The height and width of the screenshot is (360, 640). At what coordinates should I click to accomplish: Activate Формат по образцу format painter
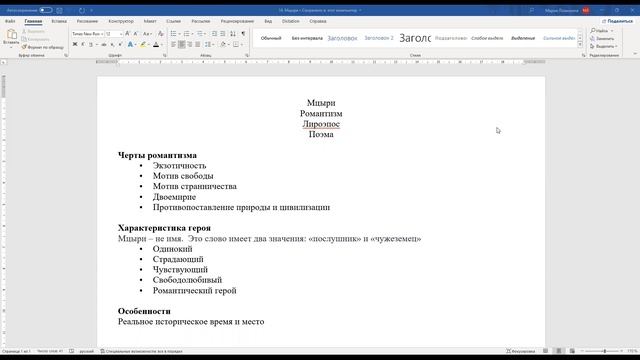pyautogui.click(x=42, y=47)
